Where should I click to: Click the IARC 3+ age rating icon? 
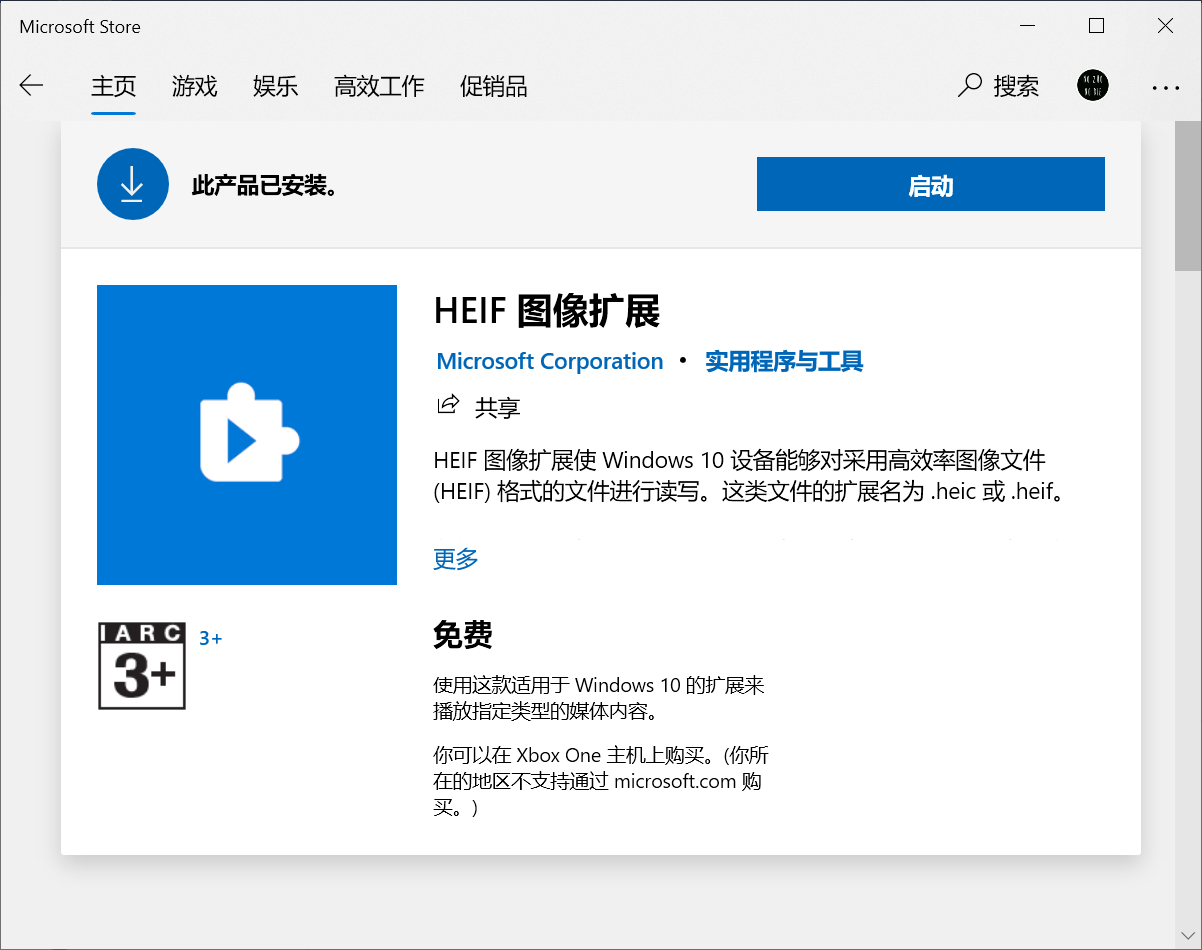(x=141, y=666)
